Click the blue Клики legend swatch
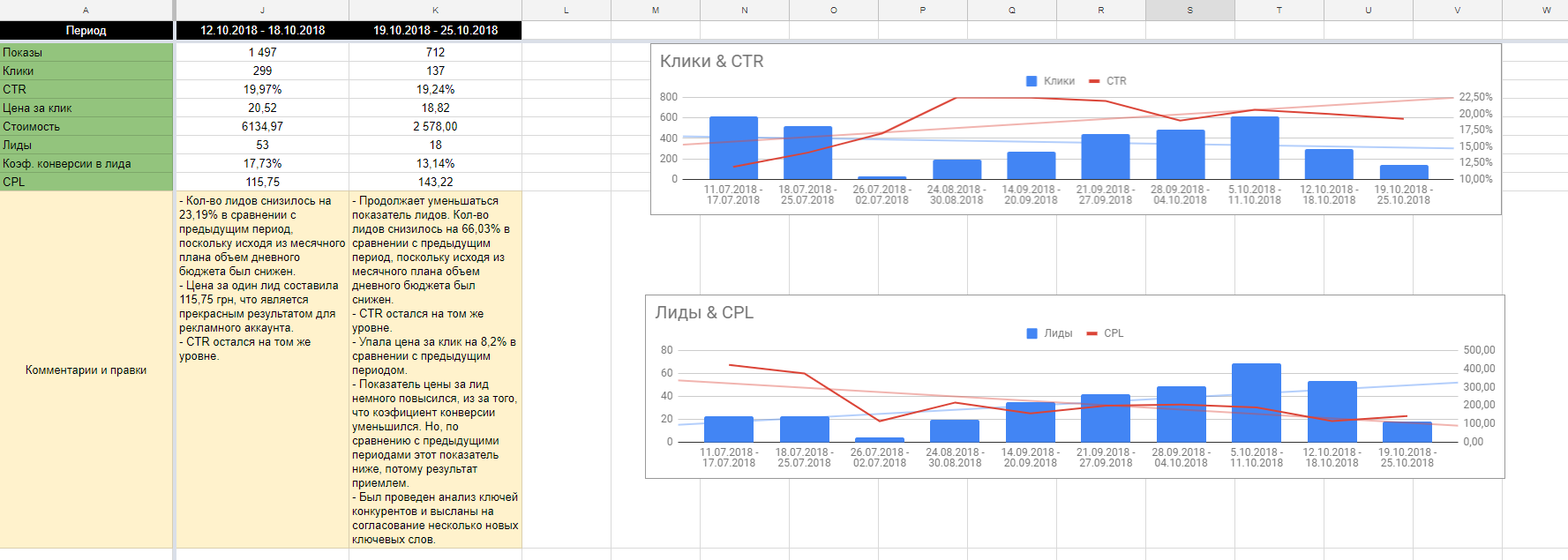Image resolution: width=1568 pixels, height=560 pixels. 1032,81
